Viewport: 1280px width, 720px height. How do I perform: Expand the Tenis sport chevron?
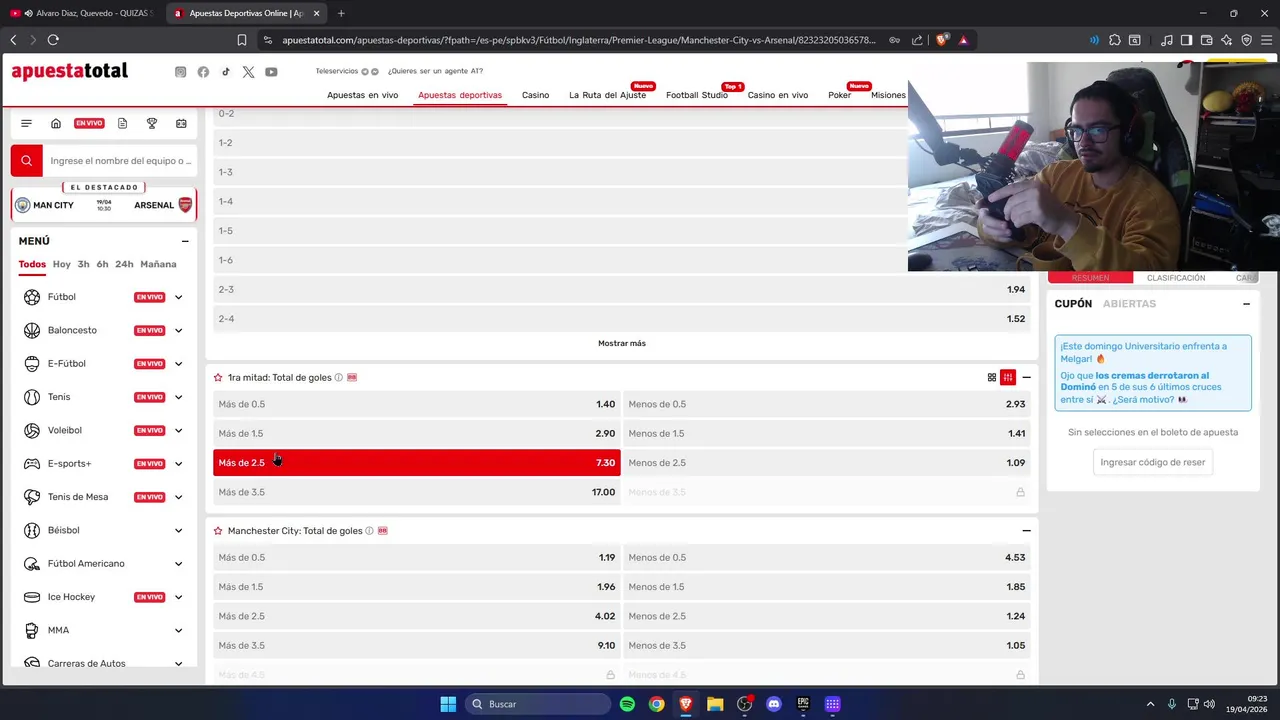tap(178, 397)
